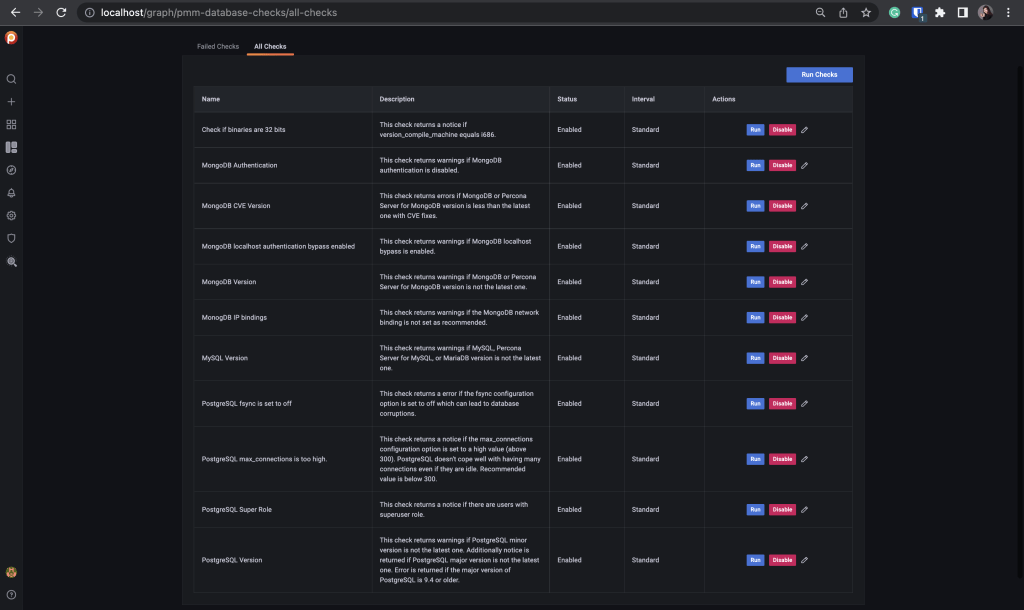Reload the browser page
1024x610 pixels.
[61, 12]
